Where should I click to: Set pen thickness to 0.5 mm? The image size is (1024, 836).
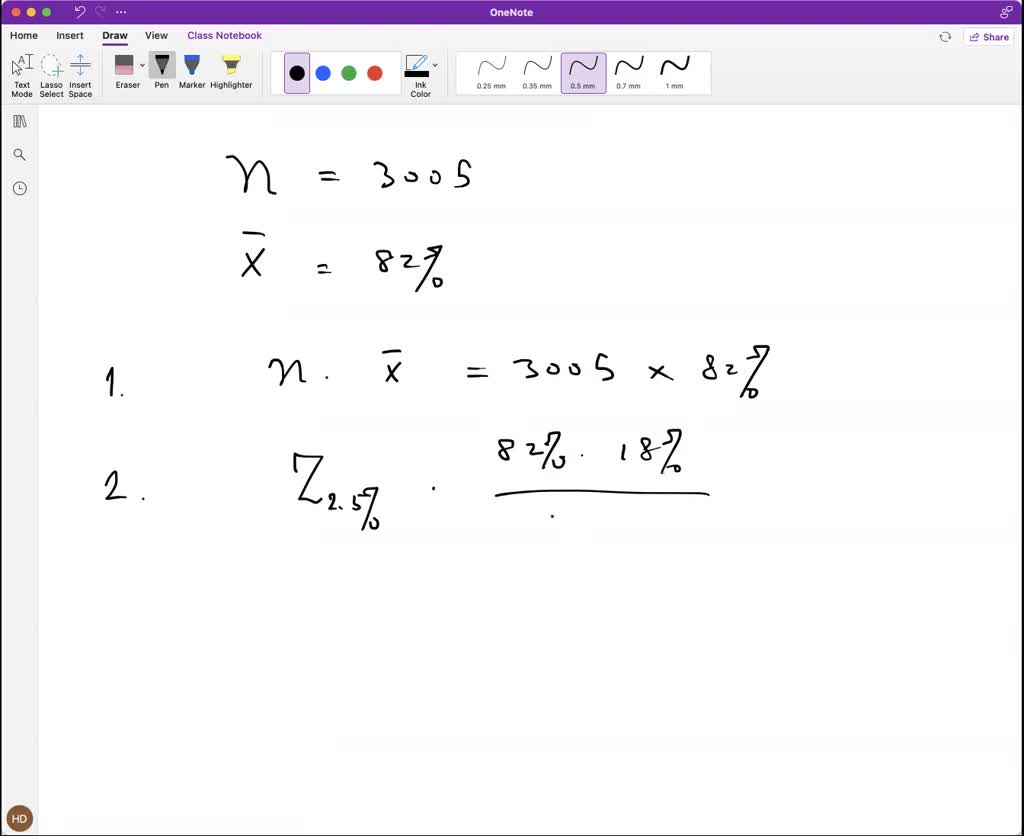(583, 73)
